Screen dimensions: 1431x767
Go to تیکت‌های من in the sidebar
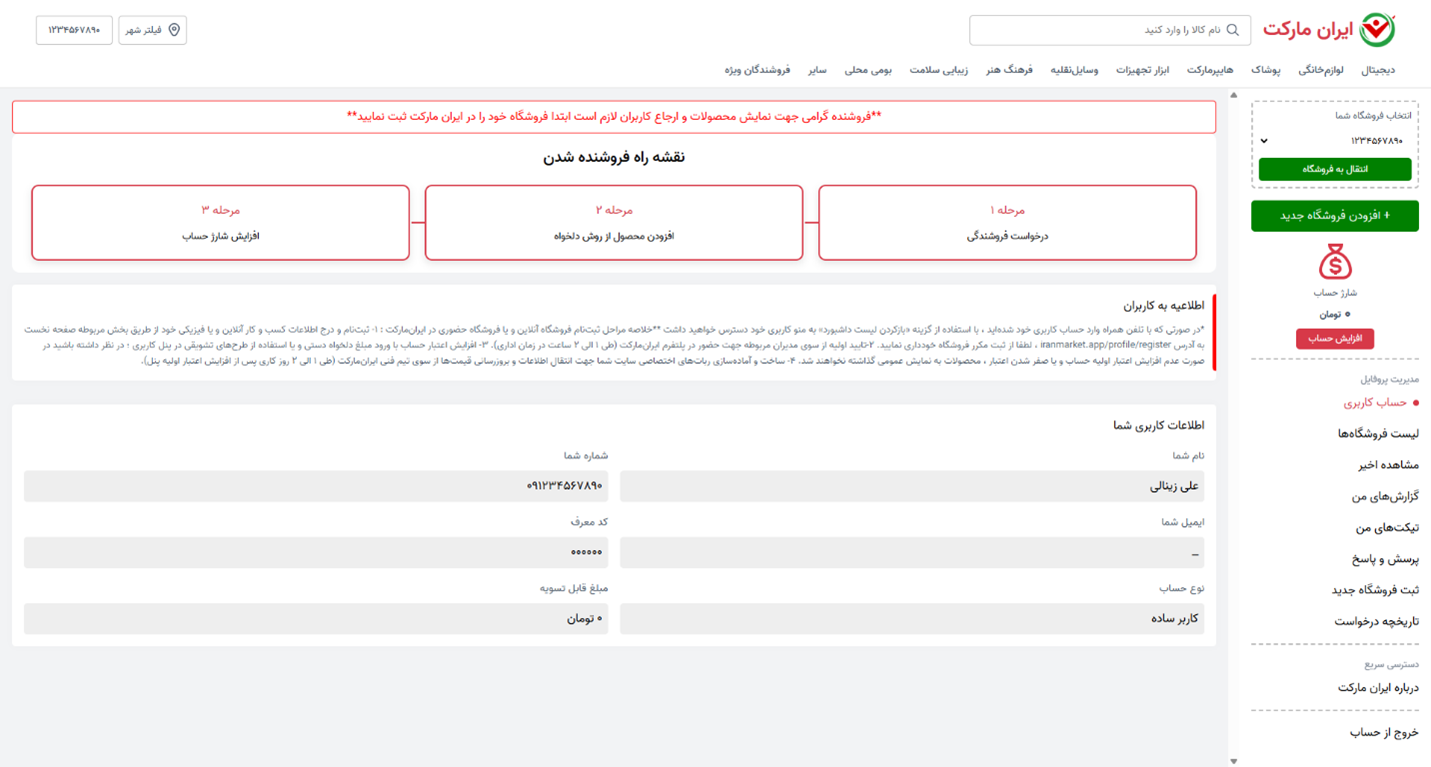[x=1387, y=528]
